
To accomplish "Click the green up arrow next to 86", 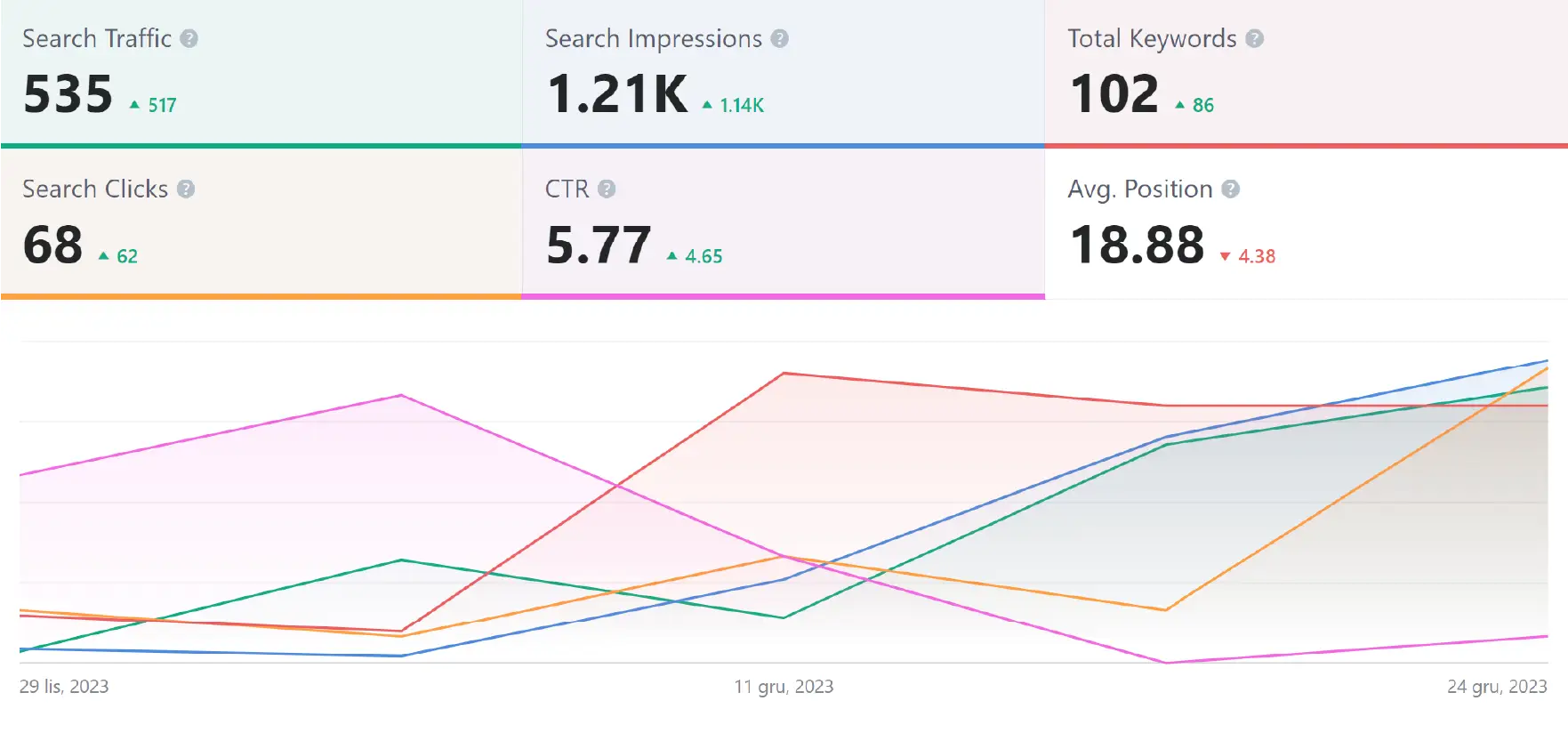I will point(1179,105).
